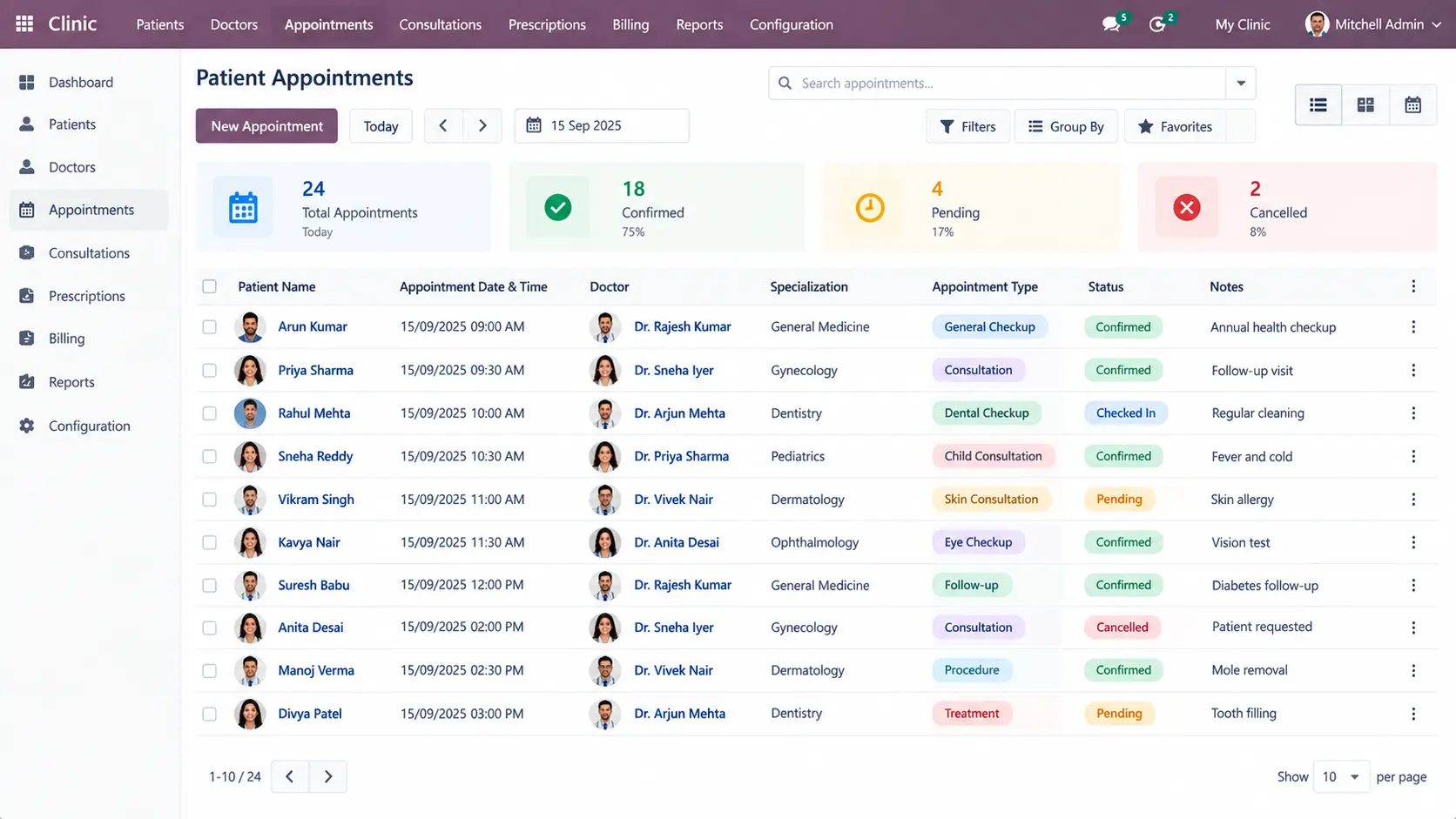Select the checkbox for Priya Sharma's row
The image size is (1456, 819).
pyautogui.click(x=210, y=370)
